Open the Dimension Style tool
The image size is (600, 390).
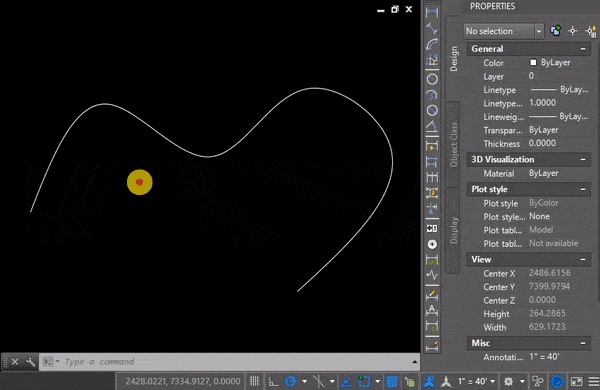(432, 345)
